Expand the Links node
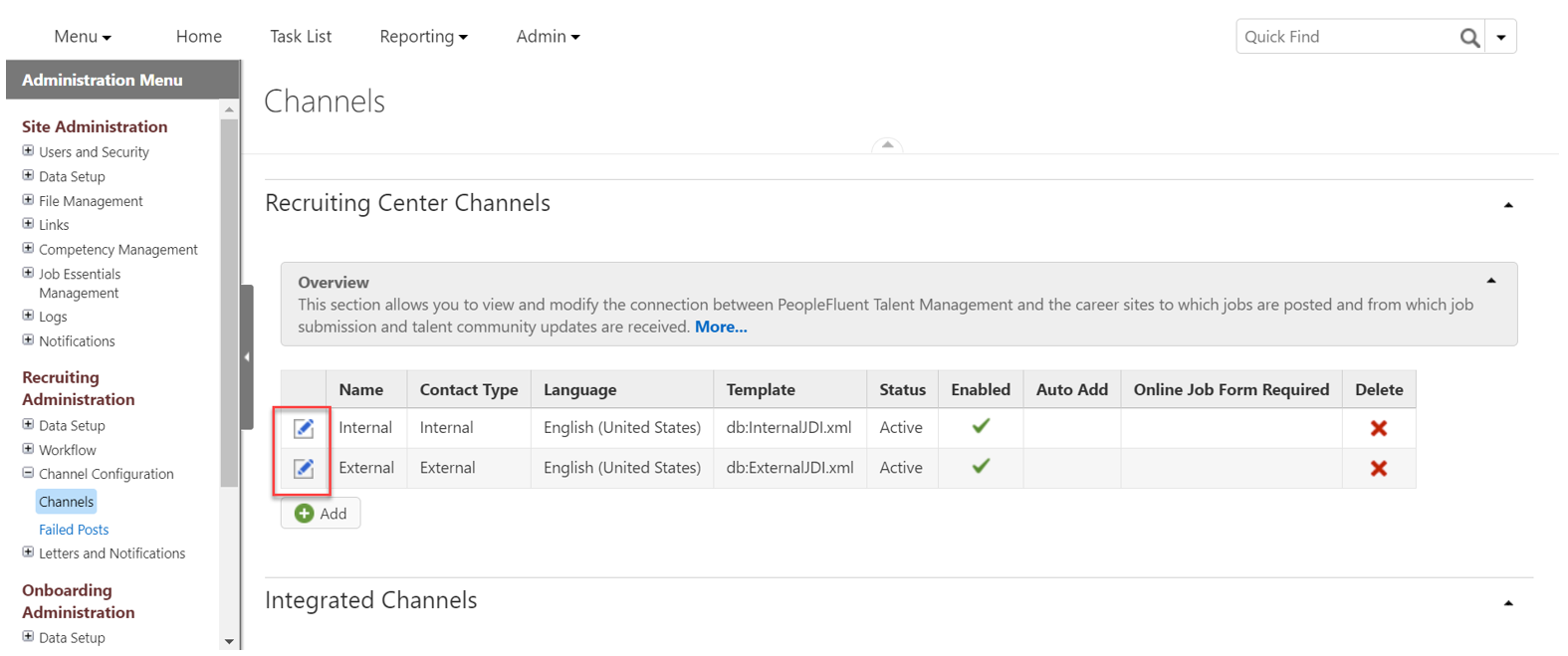1568x656 pixels. click(28, 224)
